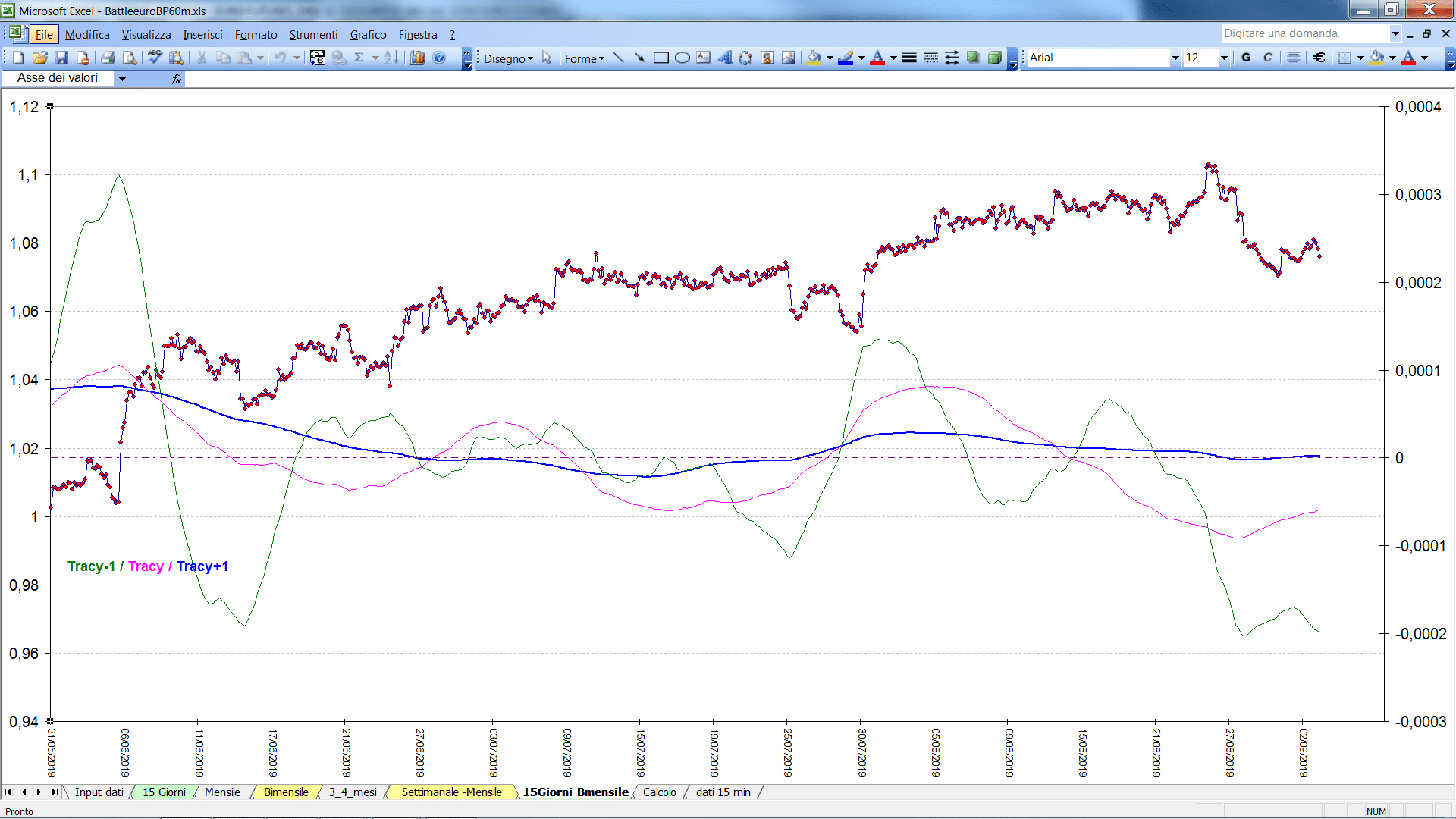The width and height of the screenshot is (1456, 819).
Task: Open the borders dropdown arrow
Action: tap(1360, 58)
